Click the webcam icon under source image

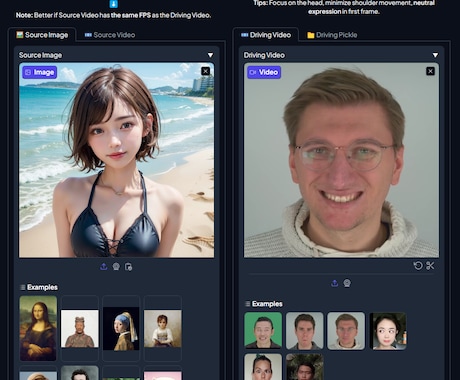click(116, 267)
